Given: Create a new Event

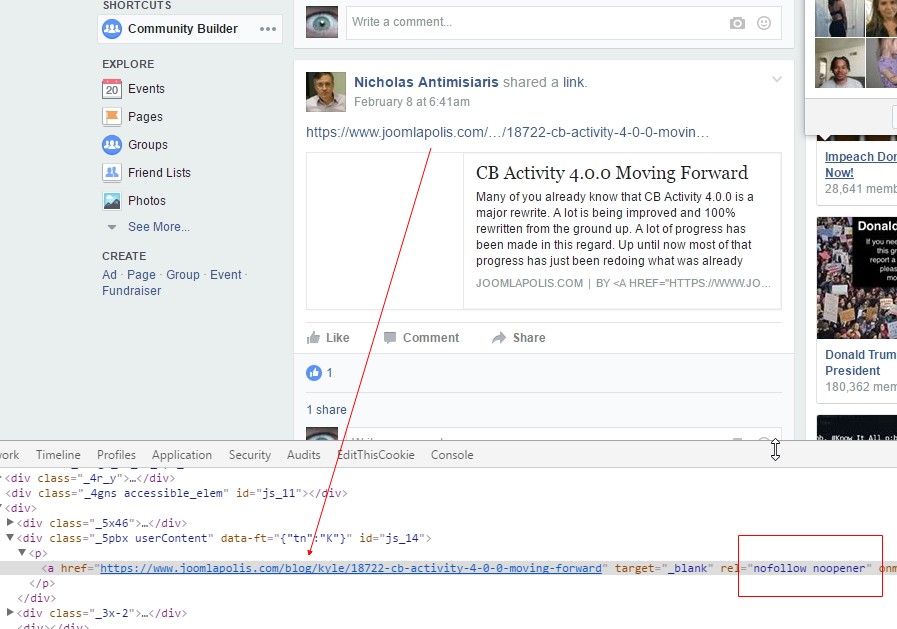Looking at the screenshot, I should pos(225,275).
